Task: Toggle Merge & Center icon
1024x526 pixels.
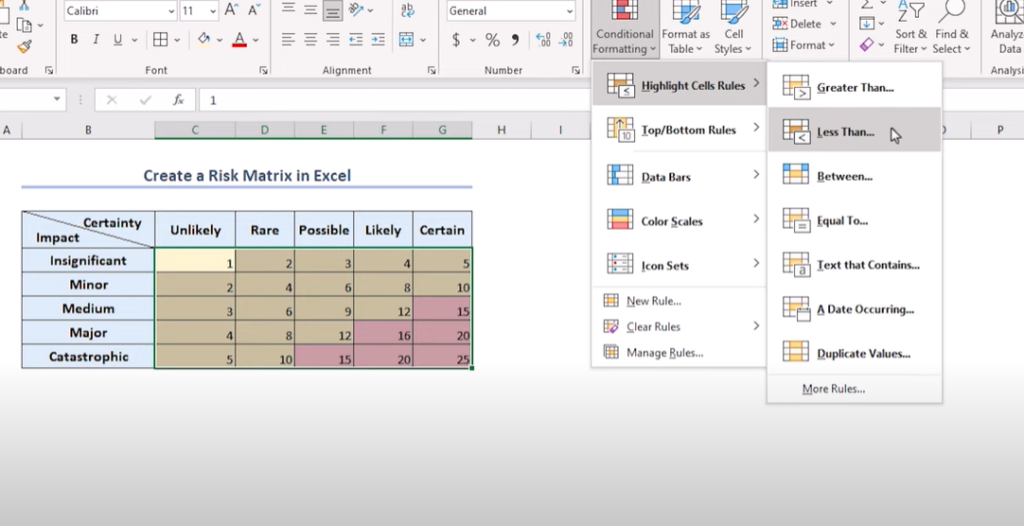Action: [x=406, y=40]
